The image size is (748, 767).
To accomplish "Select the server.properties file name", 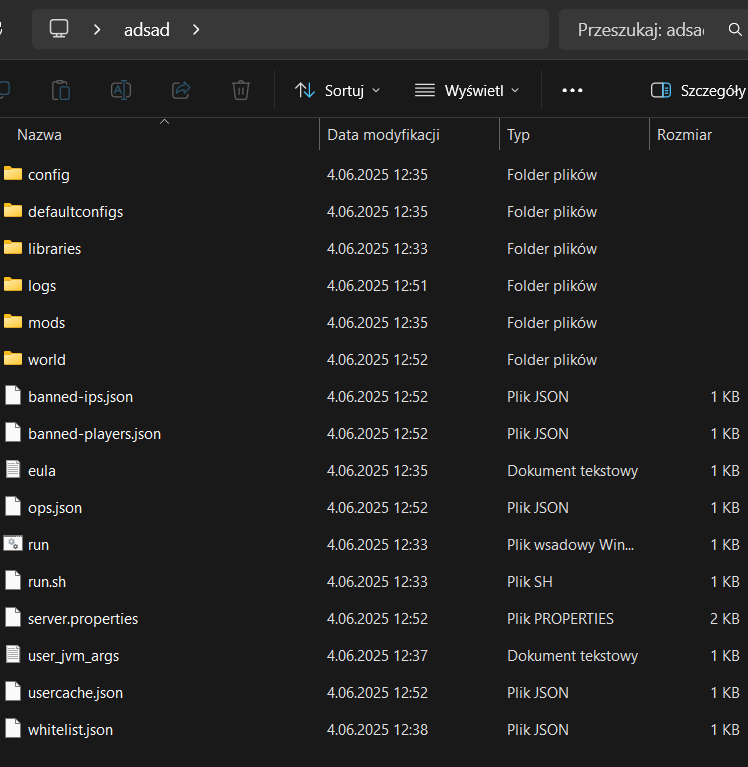I will click(83, 619).
